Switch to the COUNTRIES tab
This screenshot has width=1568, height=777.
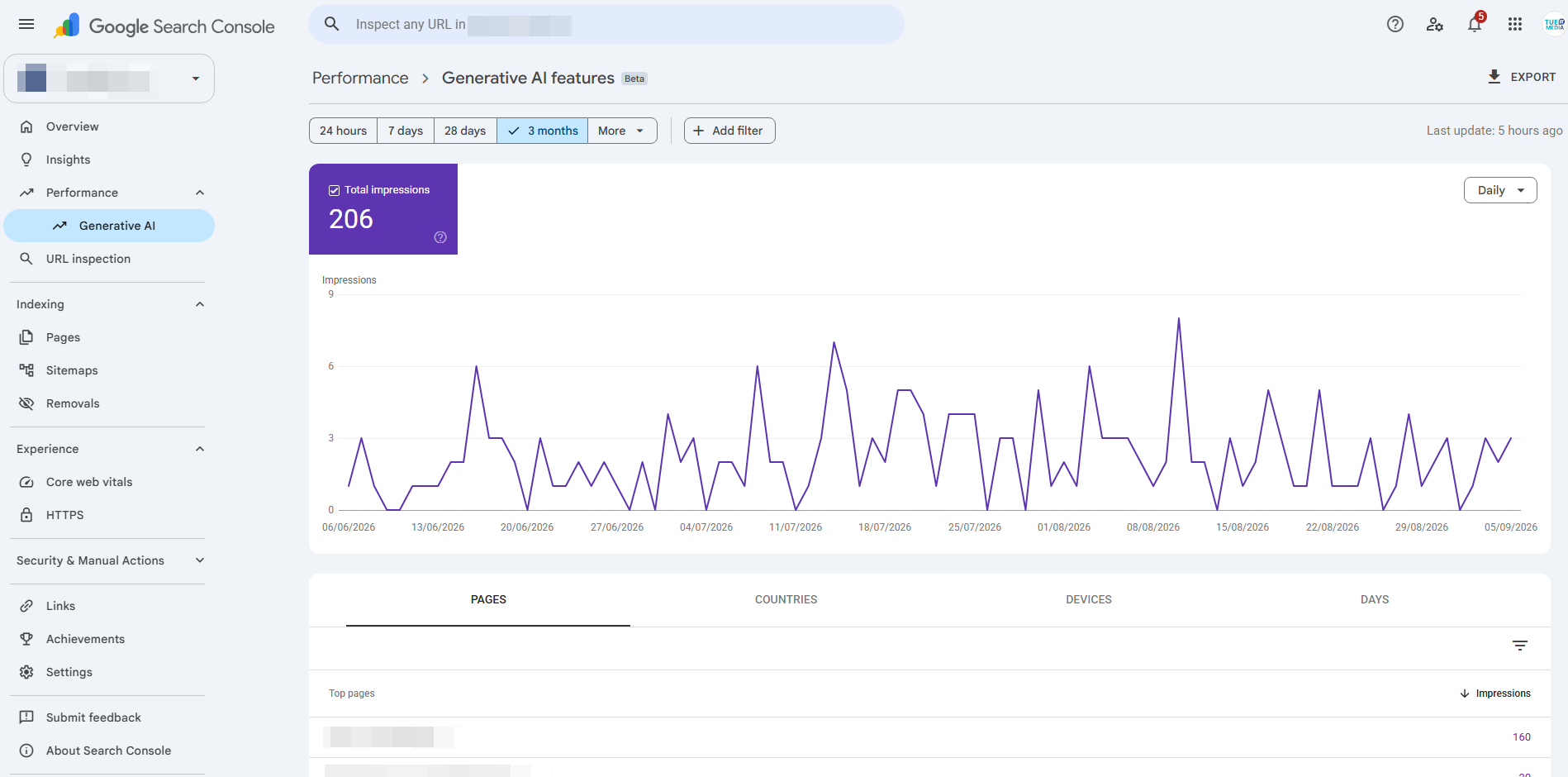coord(786,600)
